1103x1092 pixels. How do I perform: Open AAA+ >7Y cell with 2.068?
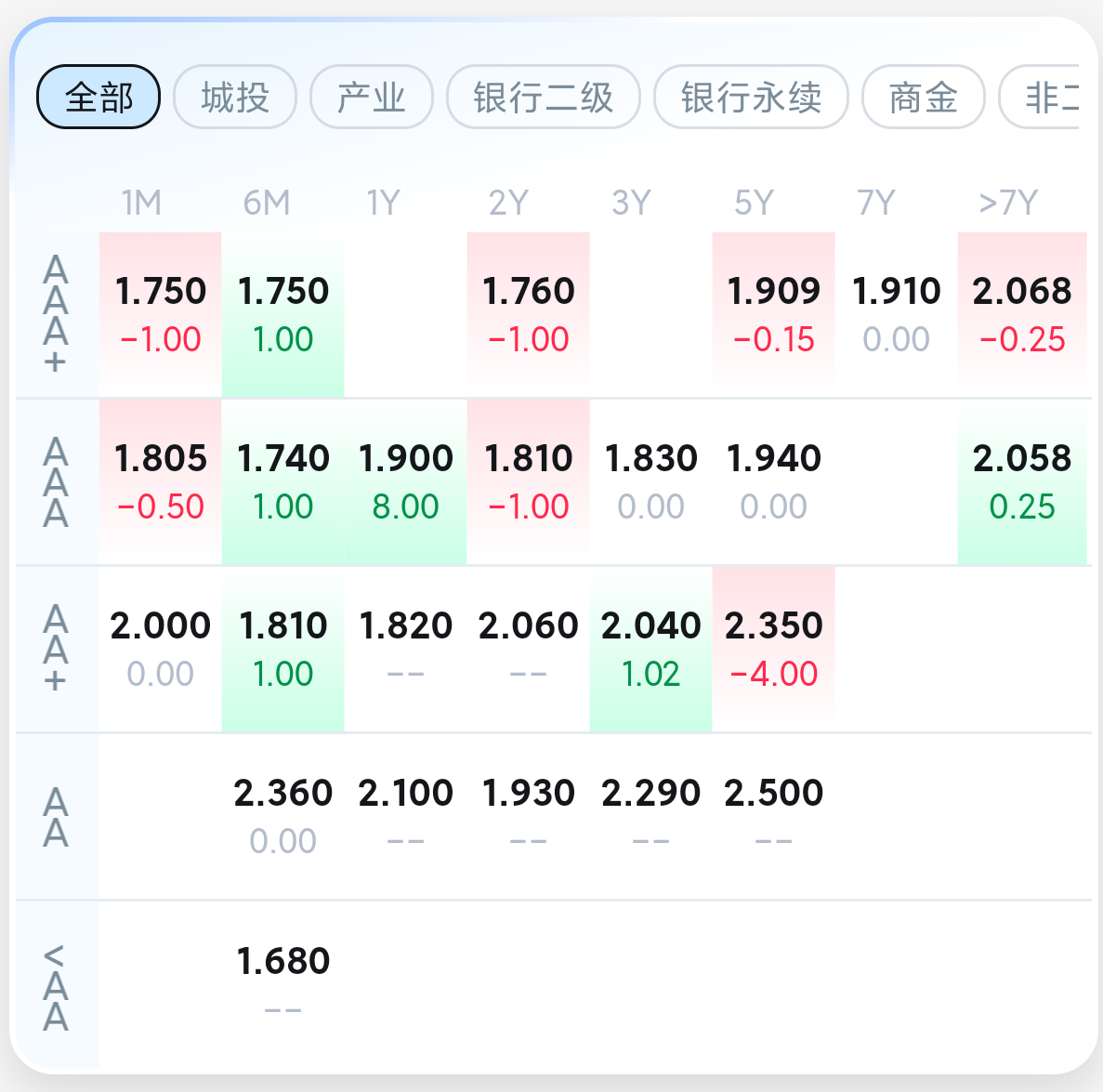(x=1022, y=314)
